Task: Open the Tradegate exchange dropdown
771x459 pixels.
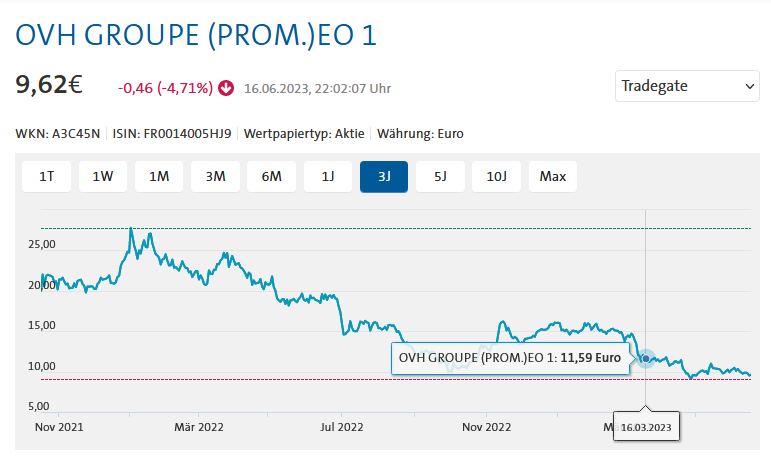Action: pos(687,86)
